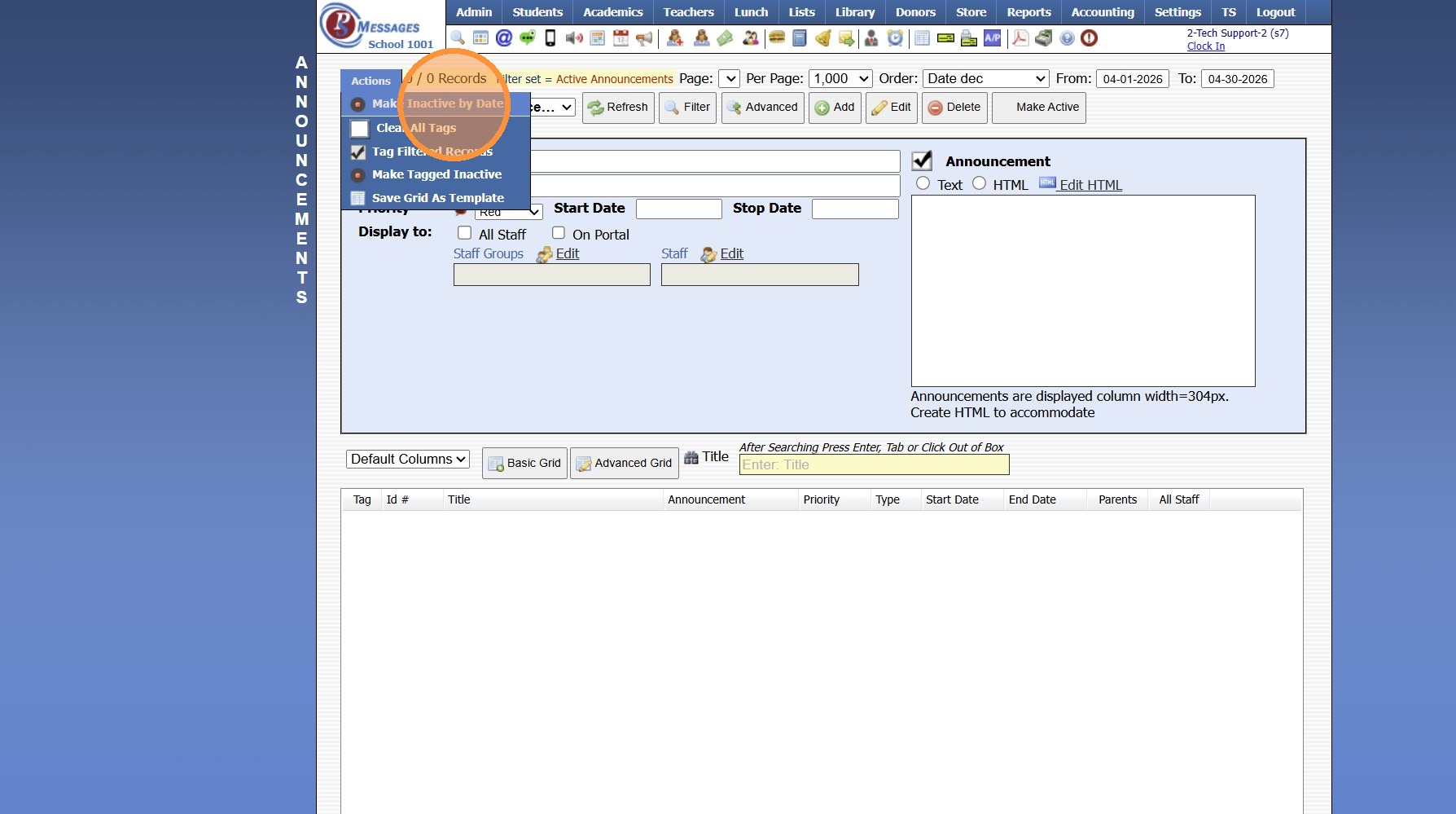1456x814 pixels.
Task: Open the alarm clock toolbar icon
Action: [x=895, y=38]
